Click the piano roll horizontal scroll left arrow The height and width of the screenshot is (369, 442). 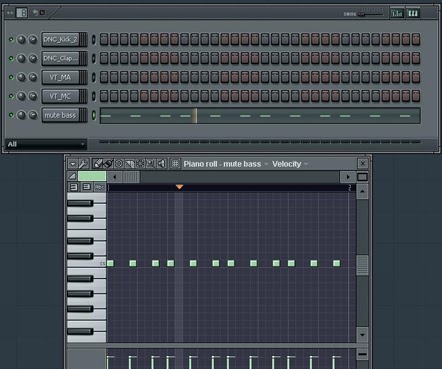[x=115, y=177]
